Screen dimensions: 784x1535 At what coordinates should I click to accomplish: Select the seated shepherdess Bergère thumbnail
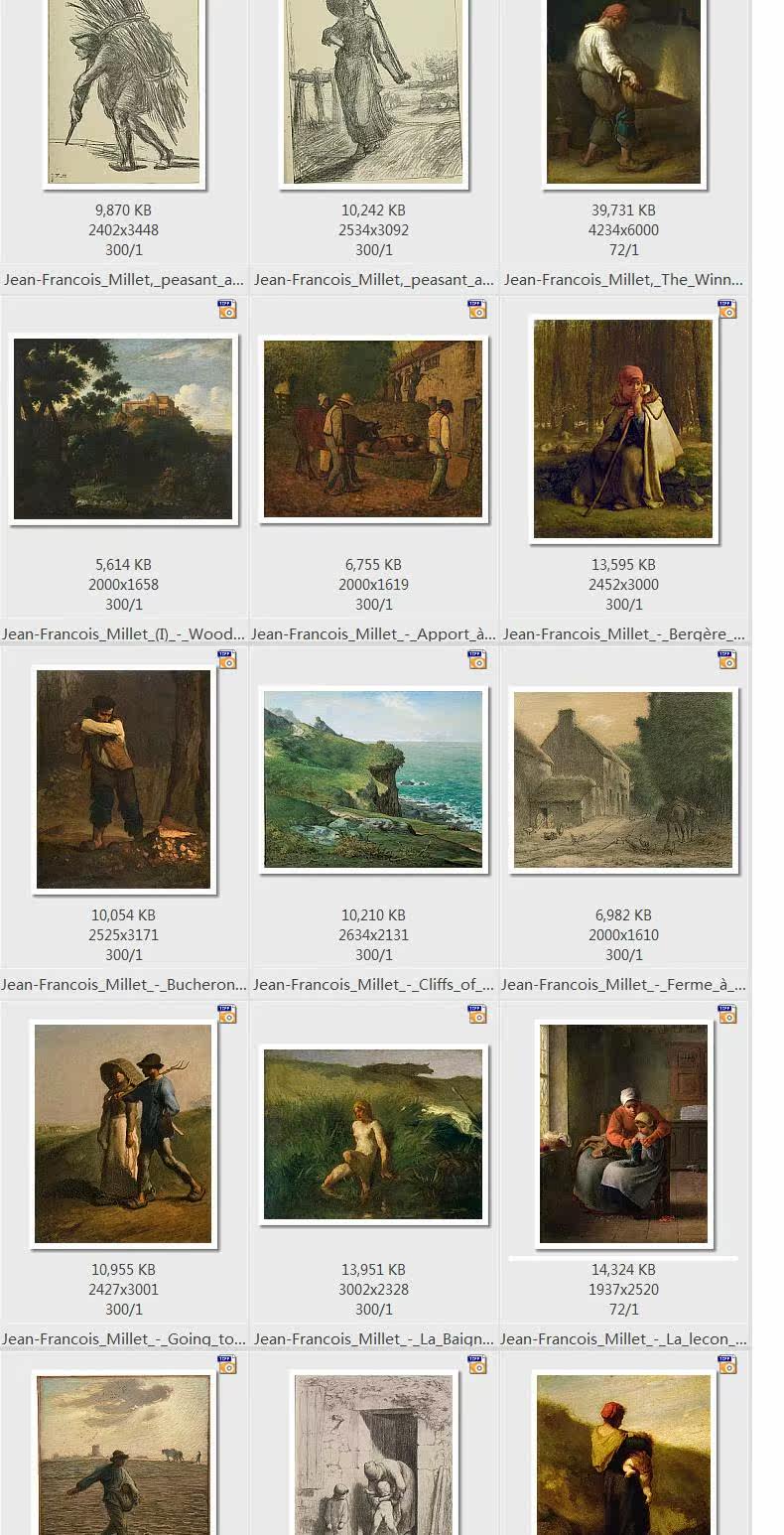click(623, 429)
